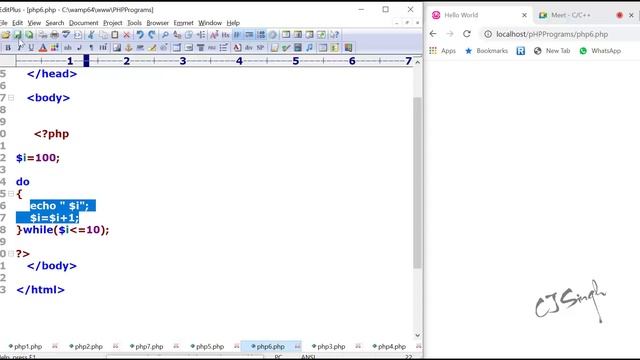Click the Image insert HTML toolbar icon
The height and width of the screenshot is (360, 640).
click(x=117, y=48)
